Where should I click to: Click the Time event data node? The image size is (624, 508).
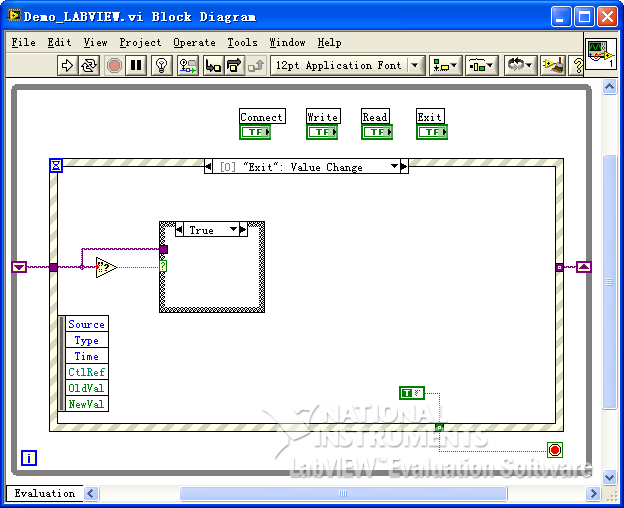coord(86,356)
